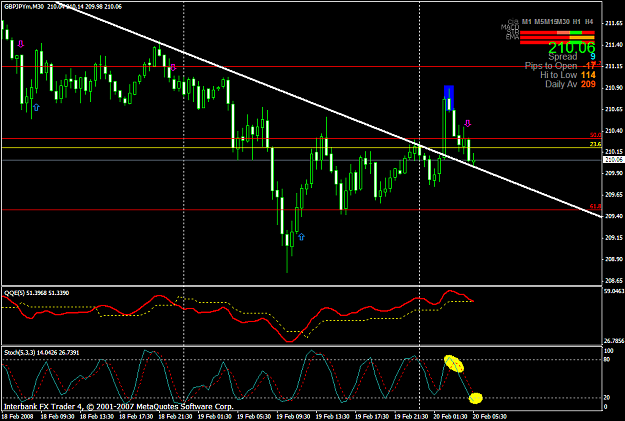The height and width of the screenshot is (421, 625).
Task: Click the Interbank FX Trader 4 copyright text
Action: (x=118, y=407)
